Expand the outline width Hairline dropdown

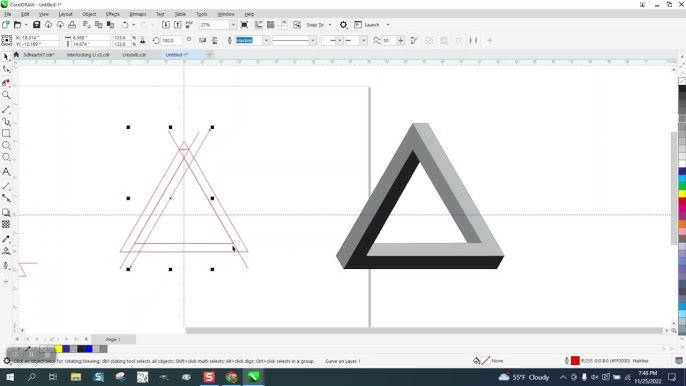tap(266, 41)
